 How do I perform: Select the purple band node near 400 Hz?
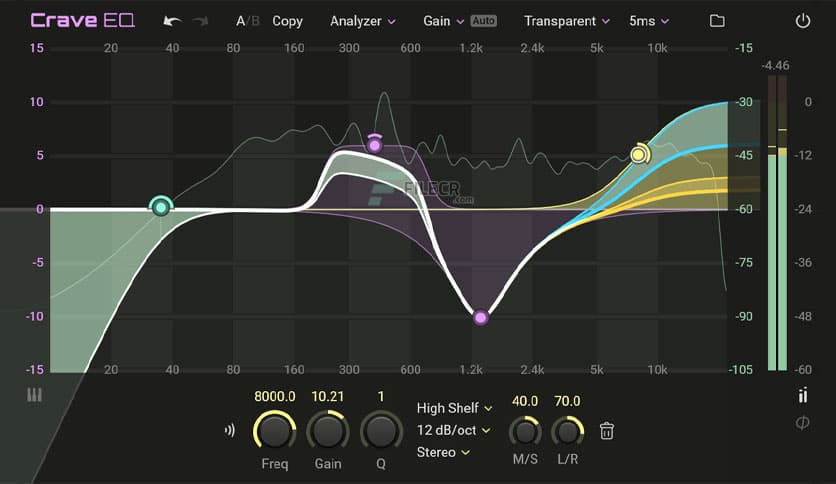(x=375, y=145)
